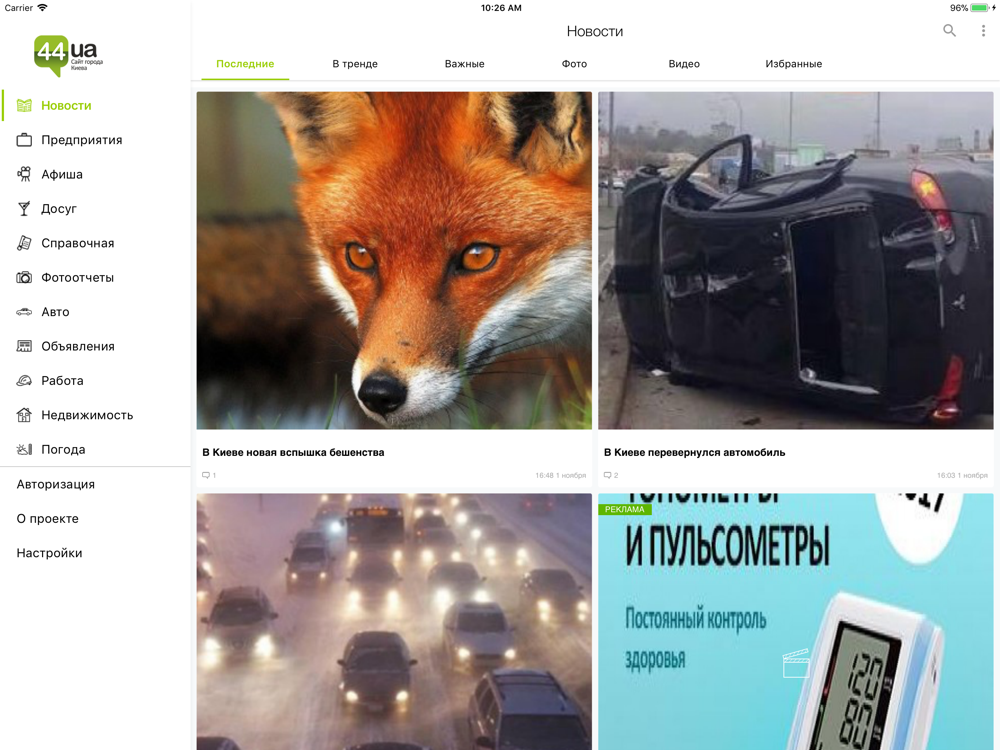
Task: Go to Афиша menu label
Action: (62, 174)
